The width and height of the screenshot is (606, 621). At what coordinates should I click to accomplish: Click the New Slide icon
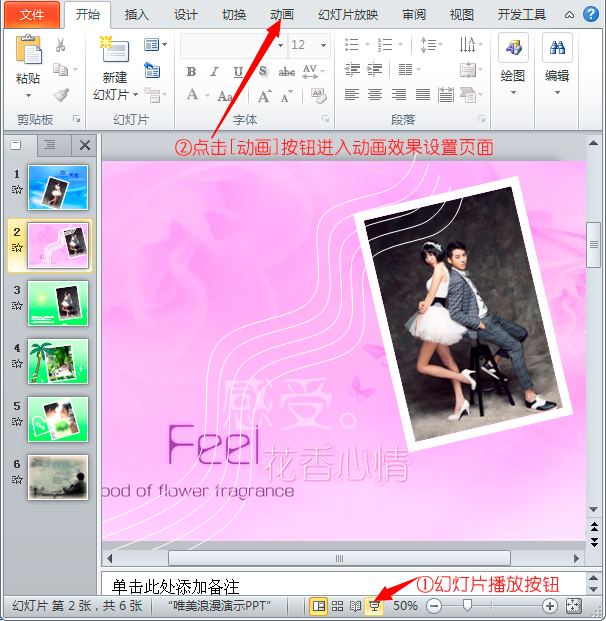pyautogui.click(x=114, y=49)
